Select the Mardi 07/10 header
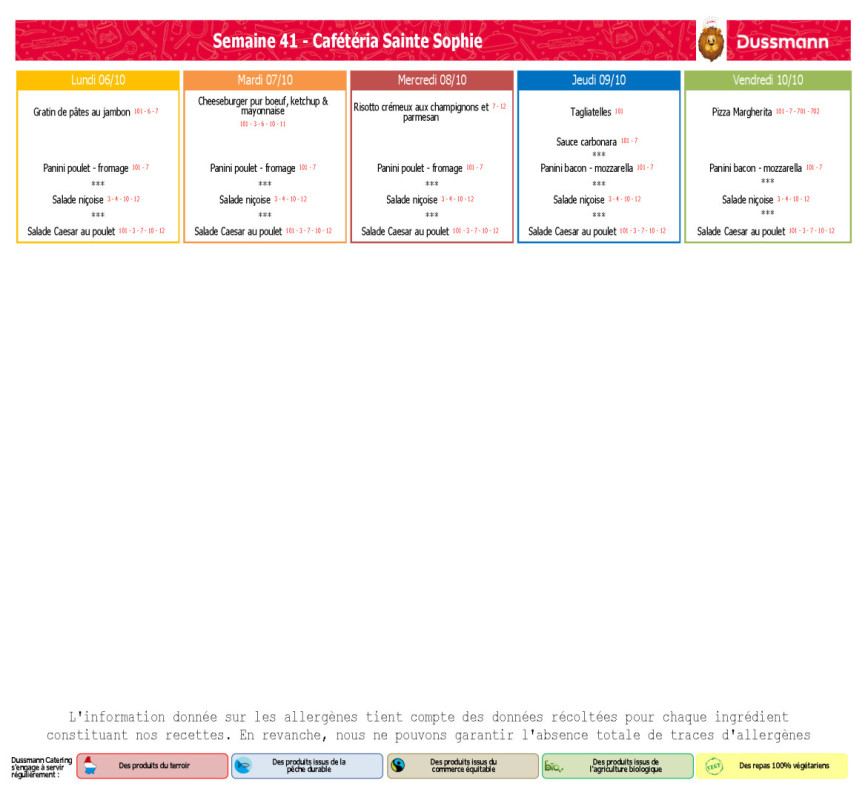This screenshot has width=868, height=800. coord(265,80)
